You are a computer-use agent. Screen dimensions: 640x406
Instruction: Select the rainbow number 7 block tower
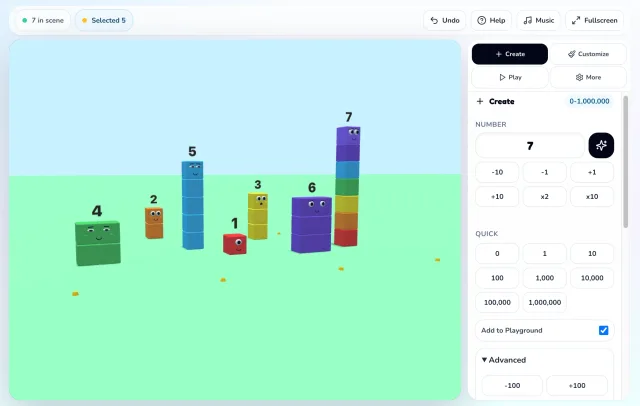tap(347, 186)
